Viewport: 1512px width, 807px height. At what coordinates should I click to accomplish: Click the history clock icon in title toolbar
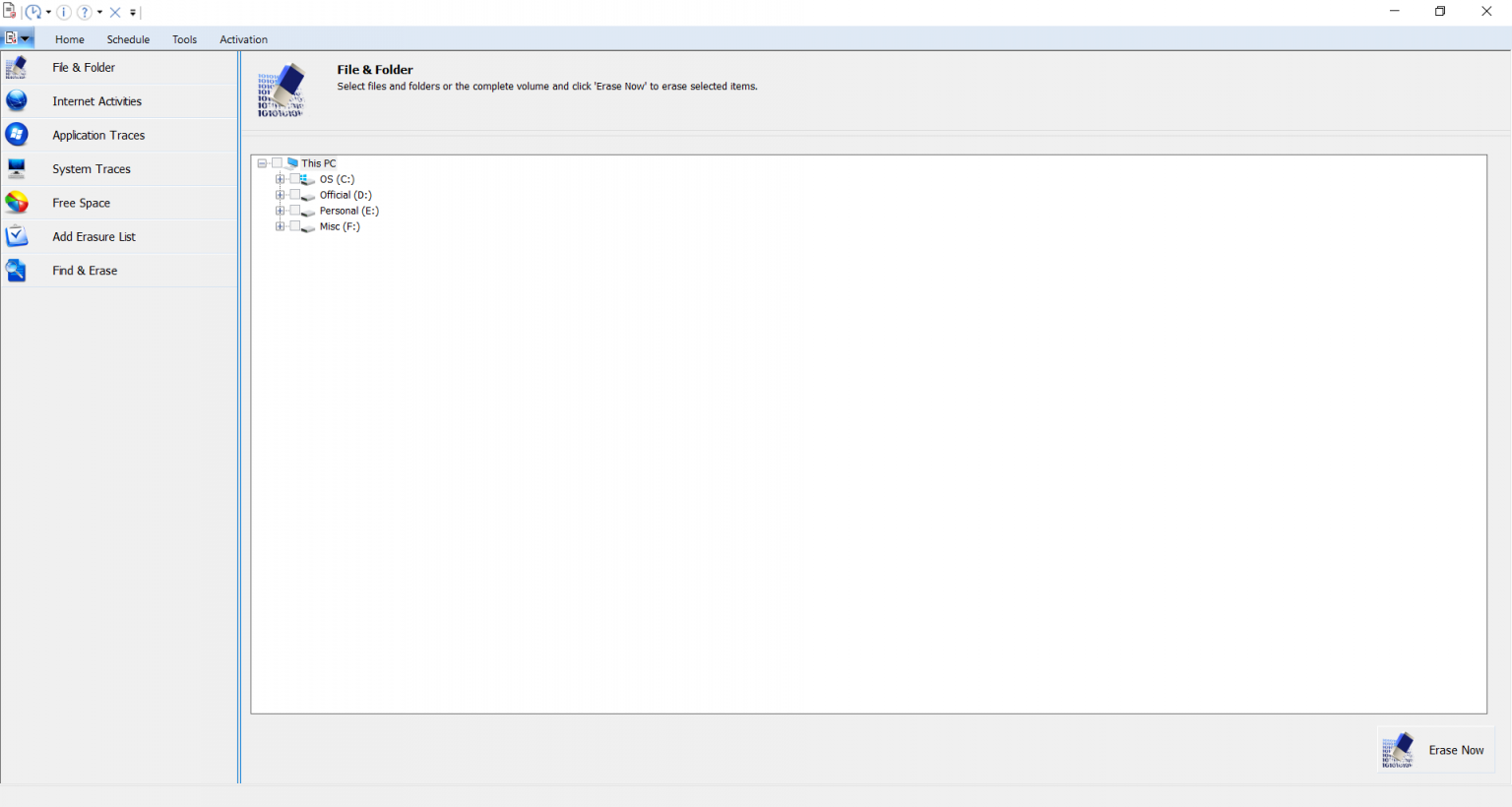point(34,12)
